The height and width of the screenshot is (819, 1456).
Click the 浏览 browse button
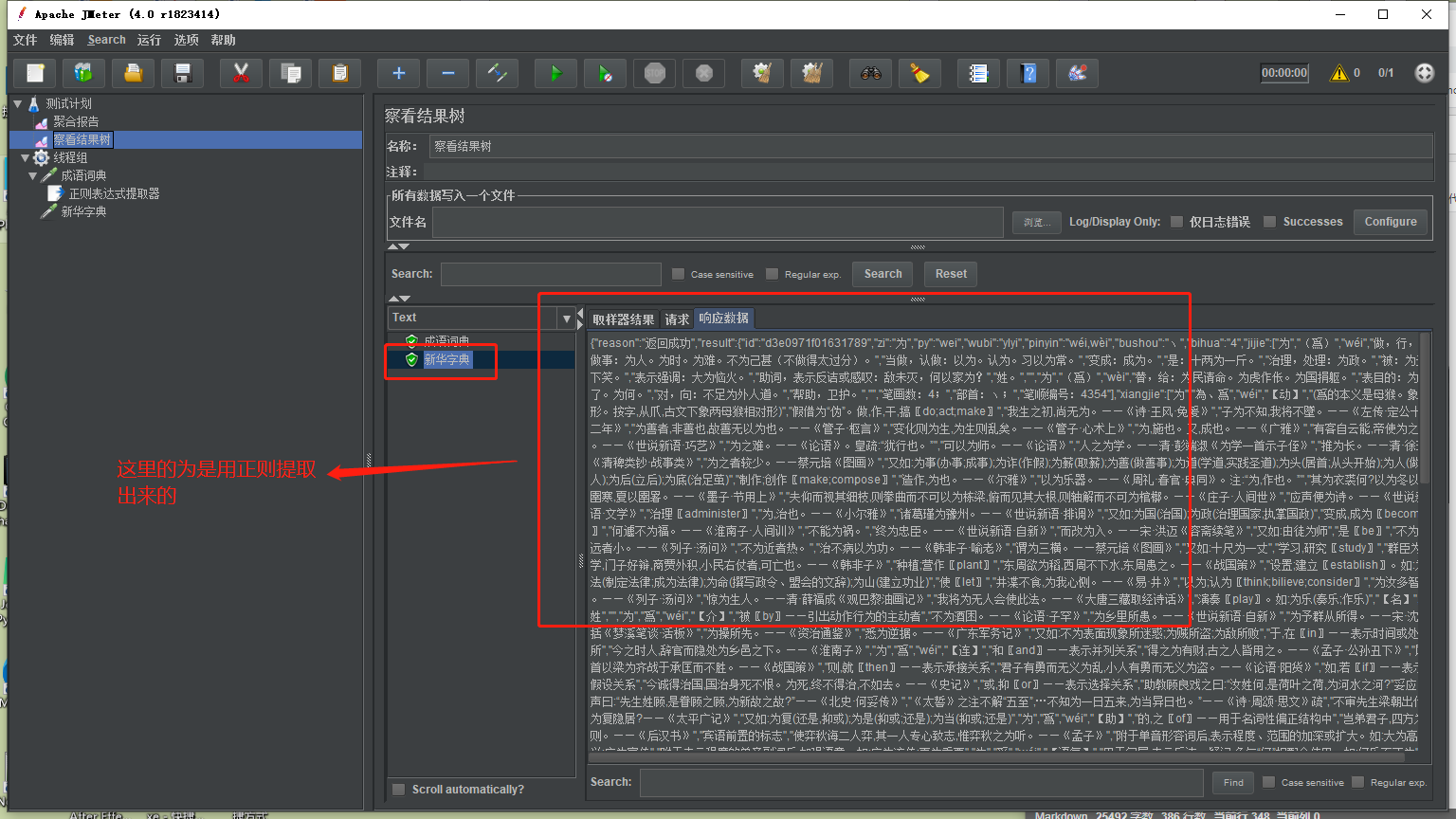pyautogui.click(x=1035, y=222)
